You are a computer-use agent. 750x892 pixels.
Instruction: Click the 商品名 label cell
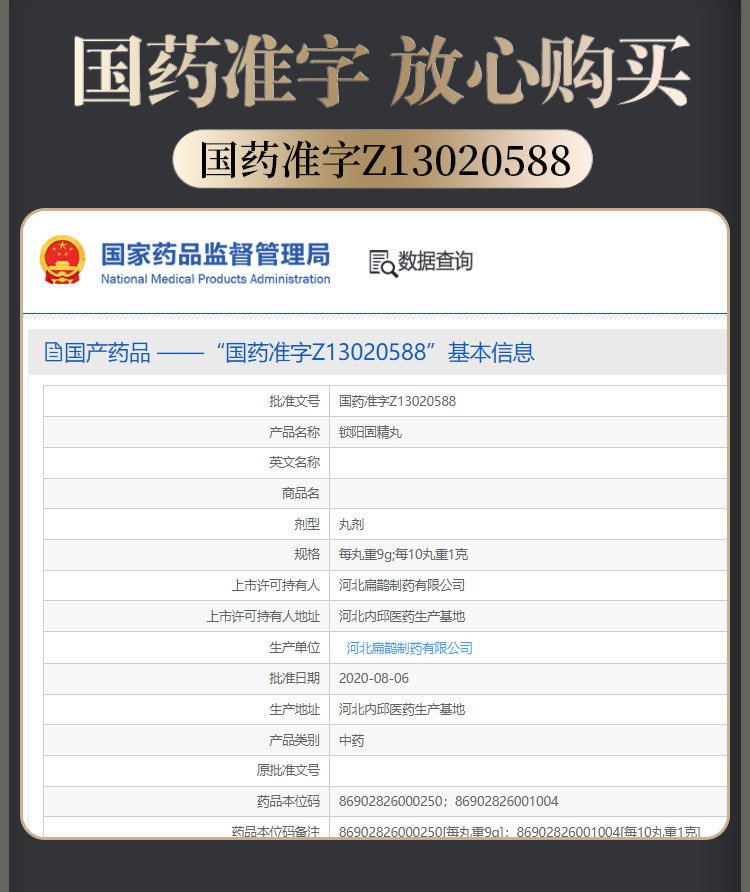pos(187,493)
